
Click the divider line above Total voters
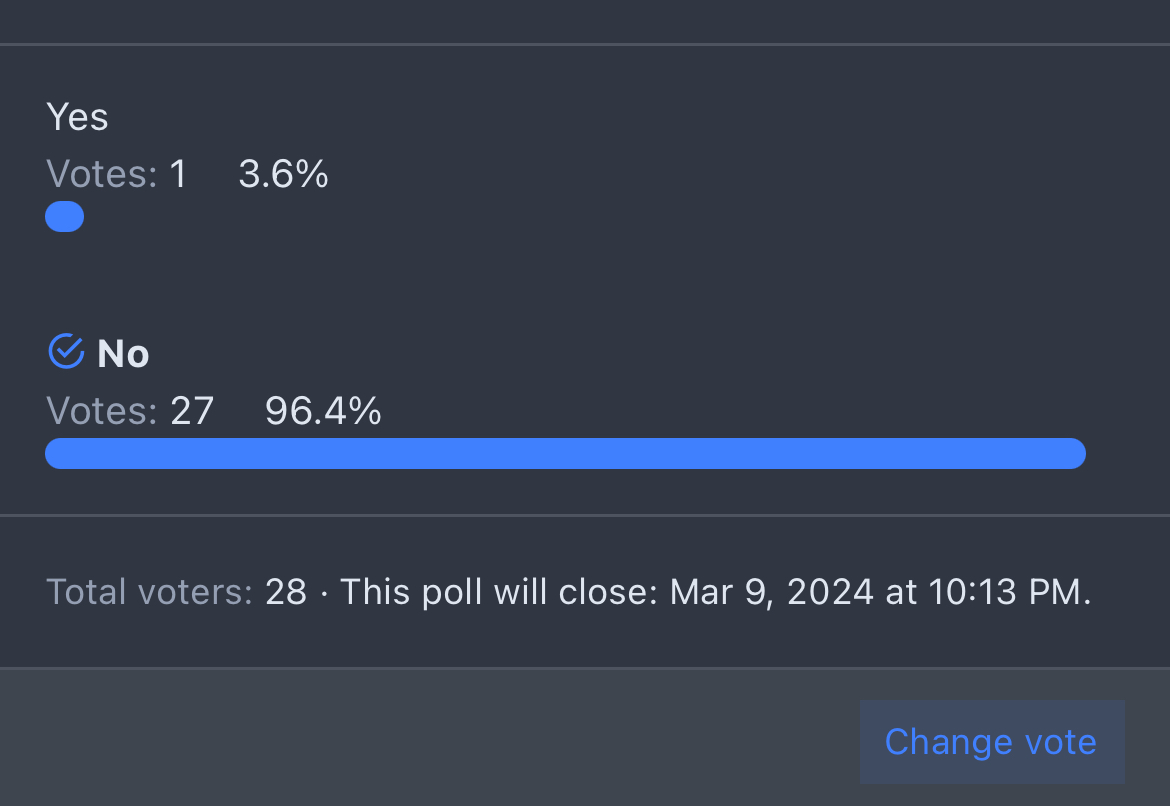click(x=585, y=516)
